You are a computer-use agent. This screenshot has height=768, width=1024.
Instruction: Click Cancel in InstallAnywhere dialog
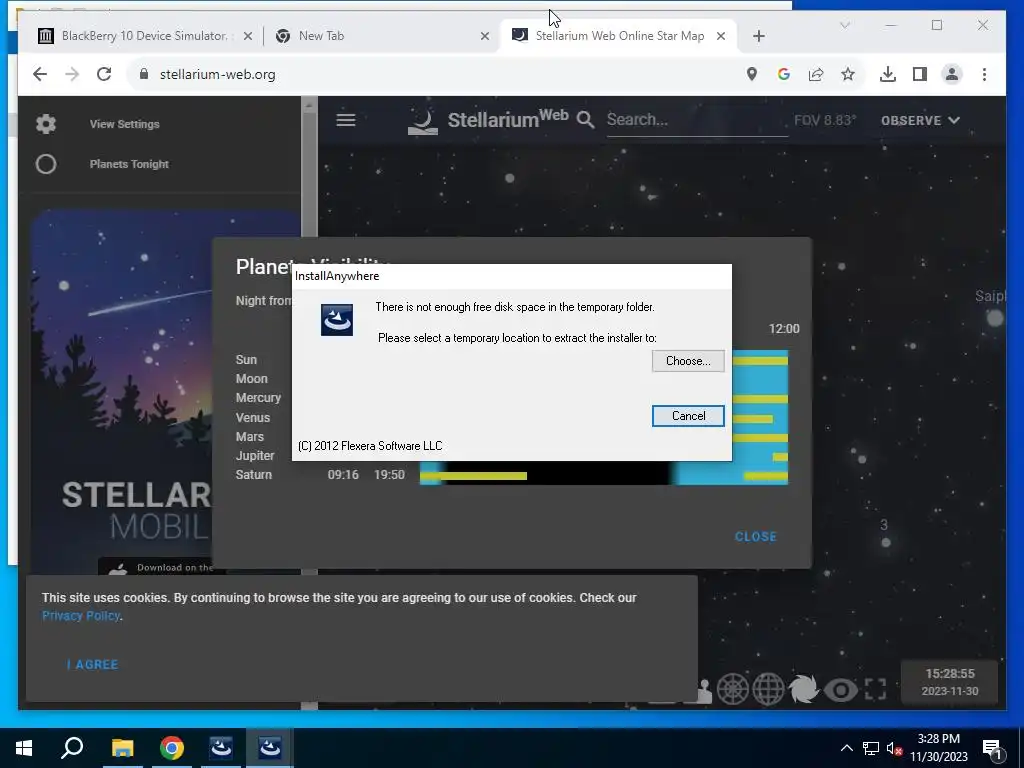[688, 416]
